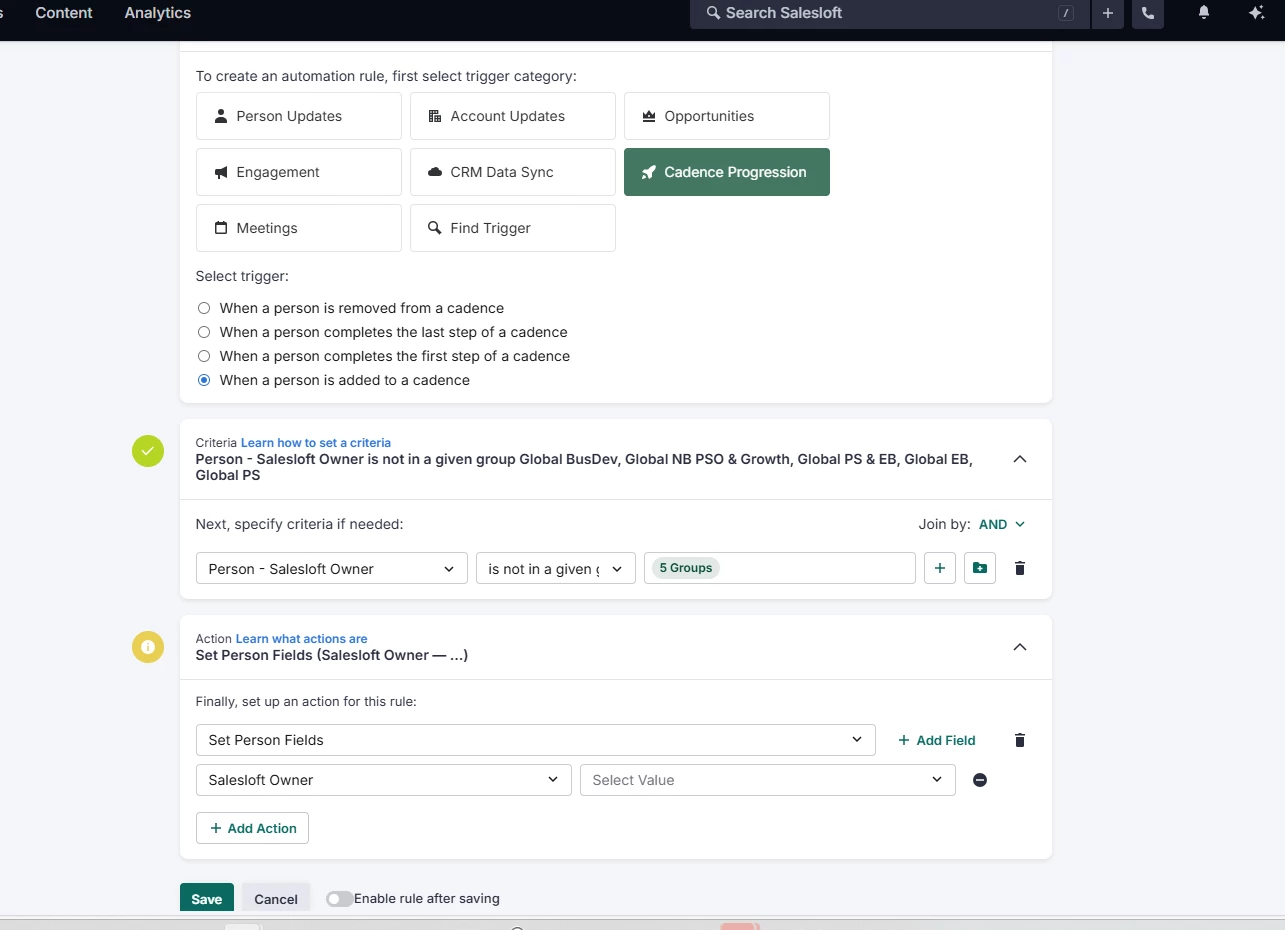Open the 'is not in a given' operator dropdown

556,568
